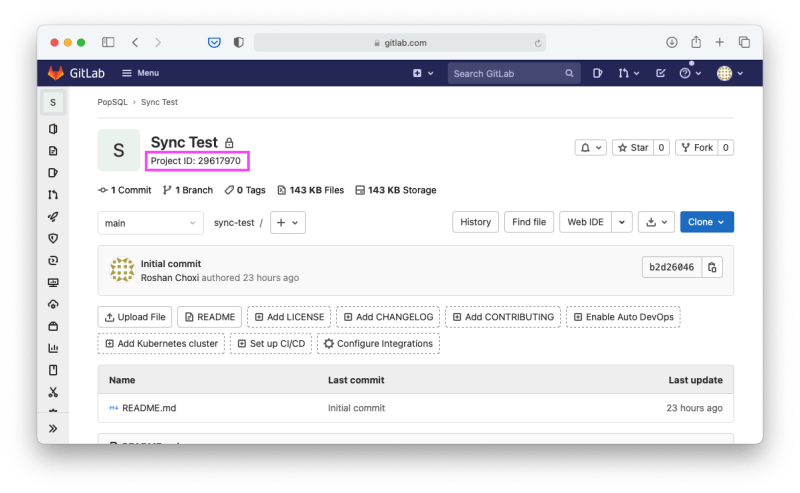Click the Initial commit title link
The image size is (800, 493).
(x=171, y=264)
